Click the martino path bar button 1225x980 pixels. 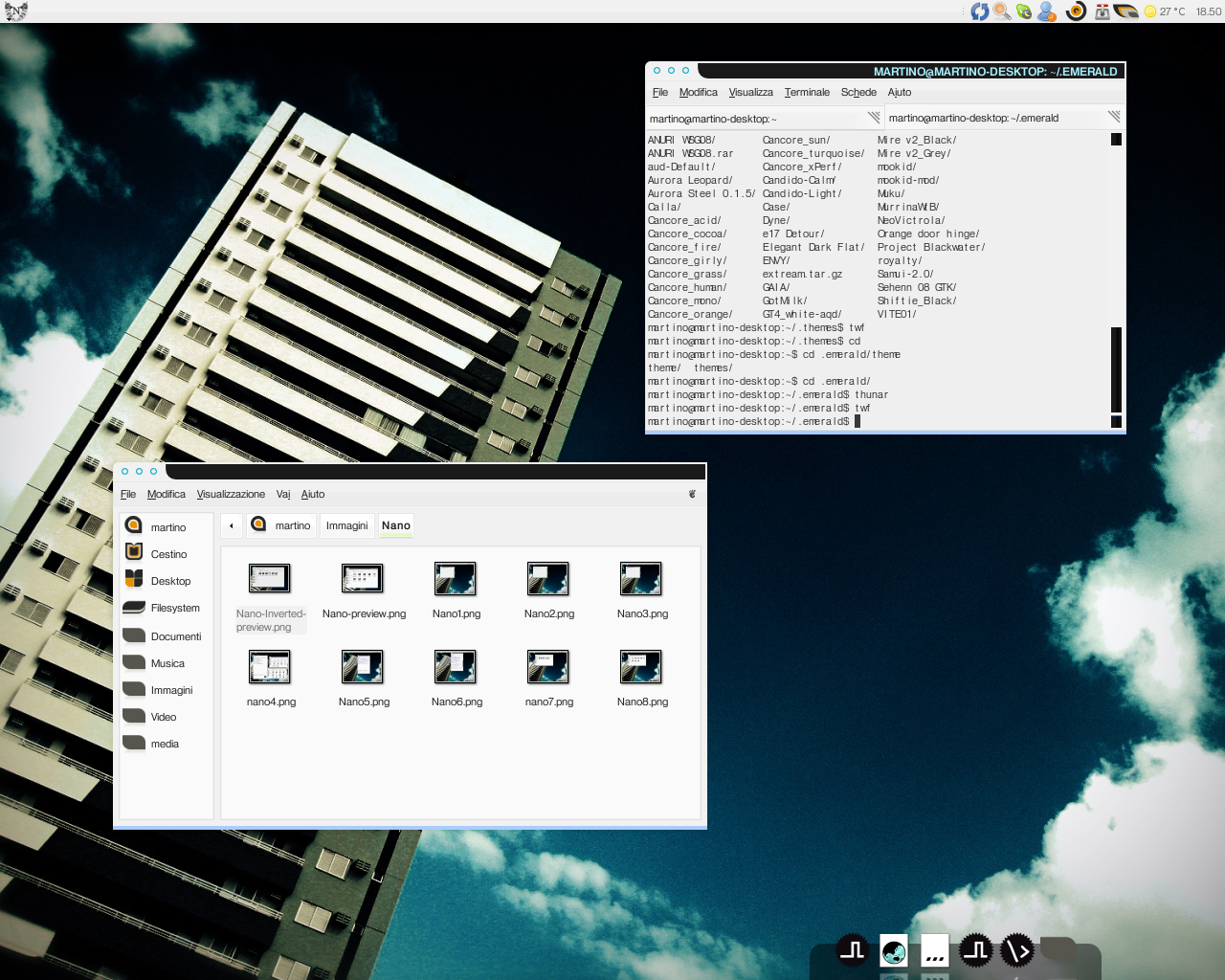[280, 525]
